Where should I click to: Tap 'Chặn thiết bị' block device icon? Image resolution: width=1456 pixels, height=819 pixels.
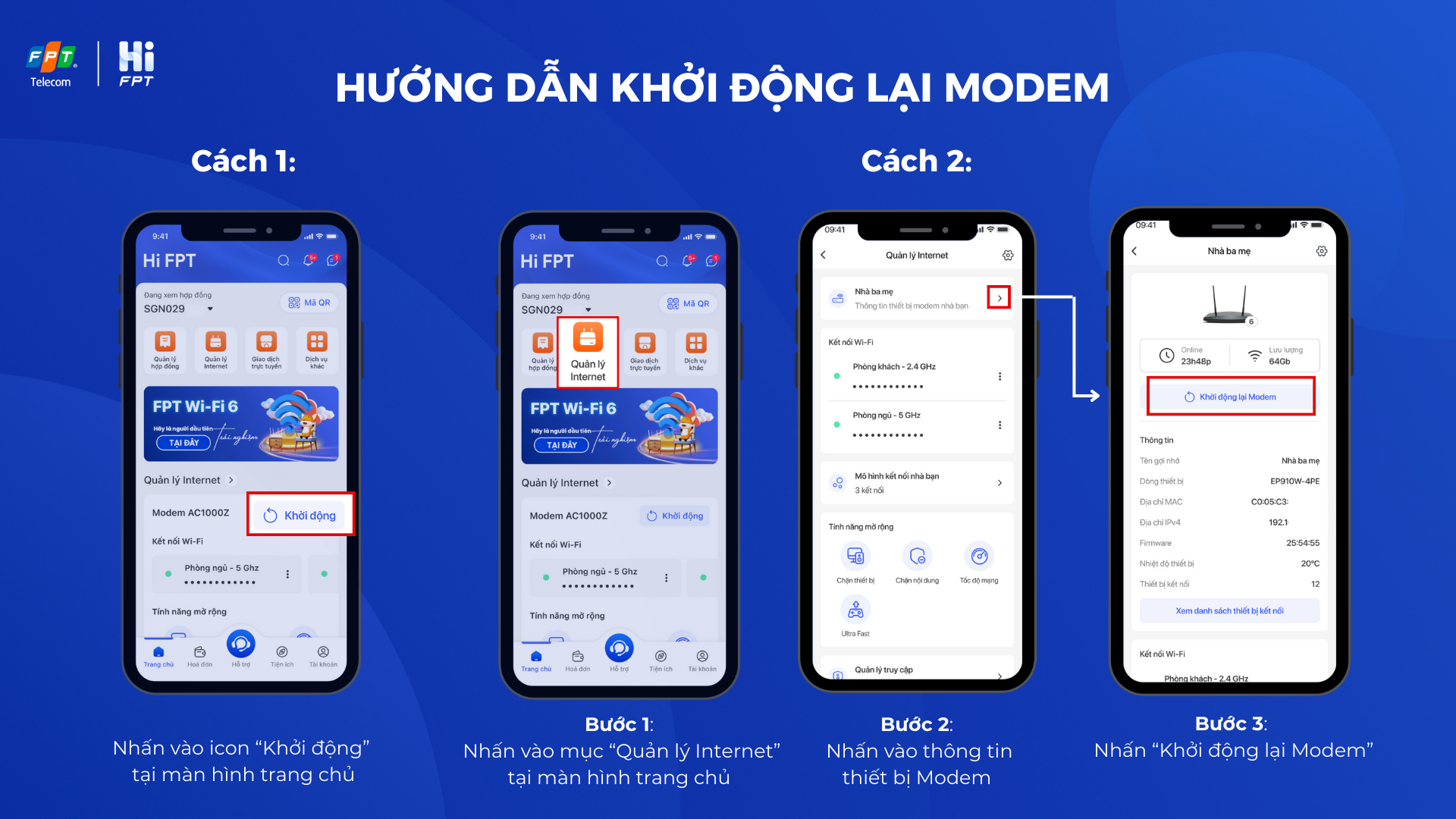point(853,559)
